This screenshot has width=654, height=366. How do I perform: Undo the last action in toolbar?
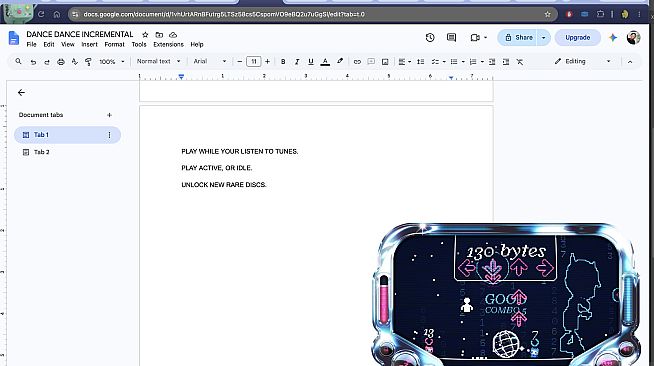[x=33, y=62]
